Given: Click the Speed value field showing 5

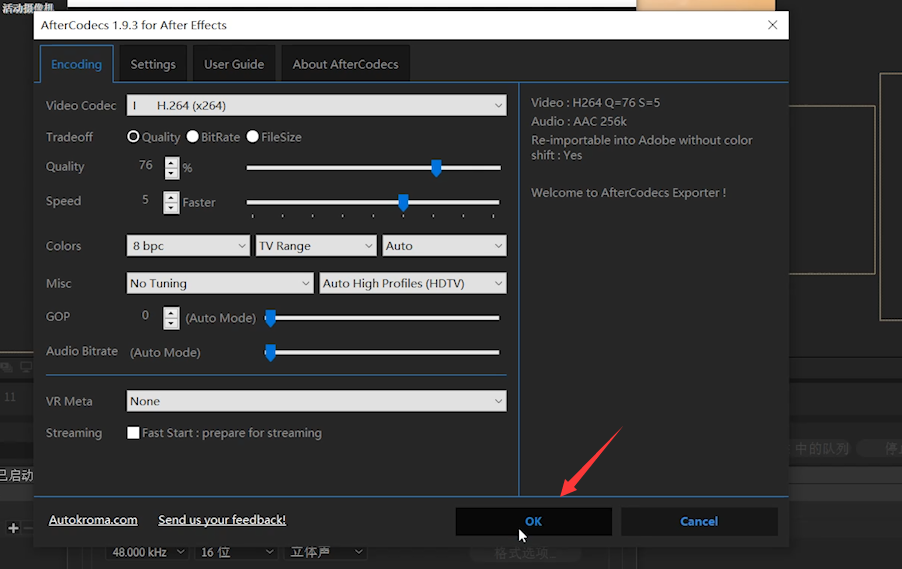Looking at the screenshot, I should click(146, 200).
